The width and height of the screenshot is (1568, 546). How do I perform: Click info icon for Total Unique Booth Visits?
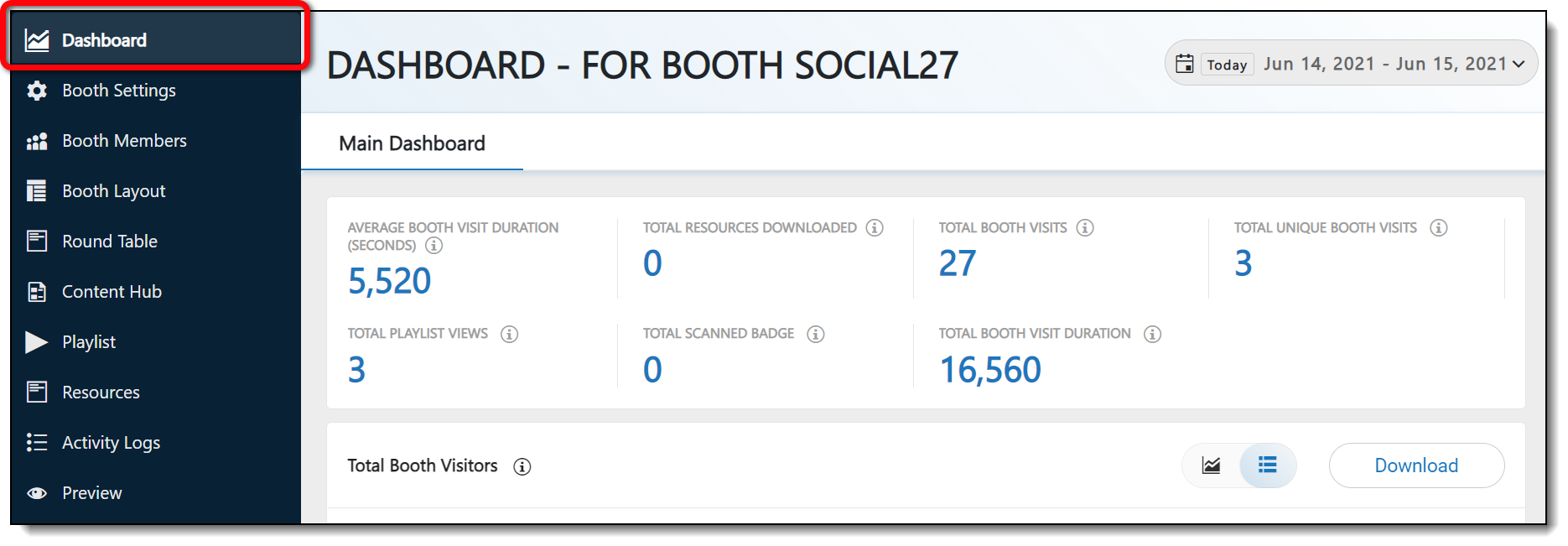coord(1439,228)
